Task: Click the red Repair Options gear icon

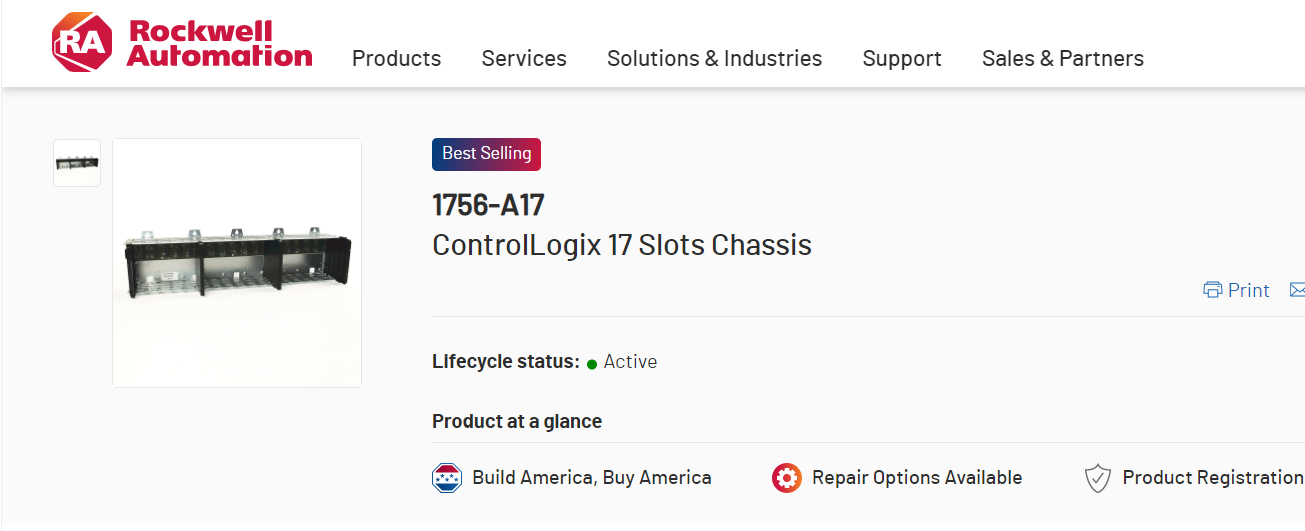Action: (787, 478)
